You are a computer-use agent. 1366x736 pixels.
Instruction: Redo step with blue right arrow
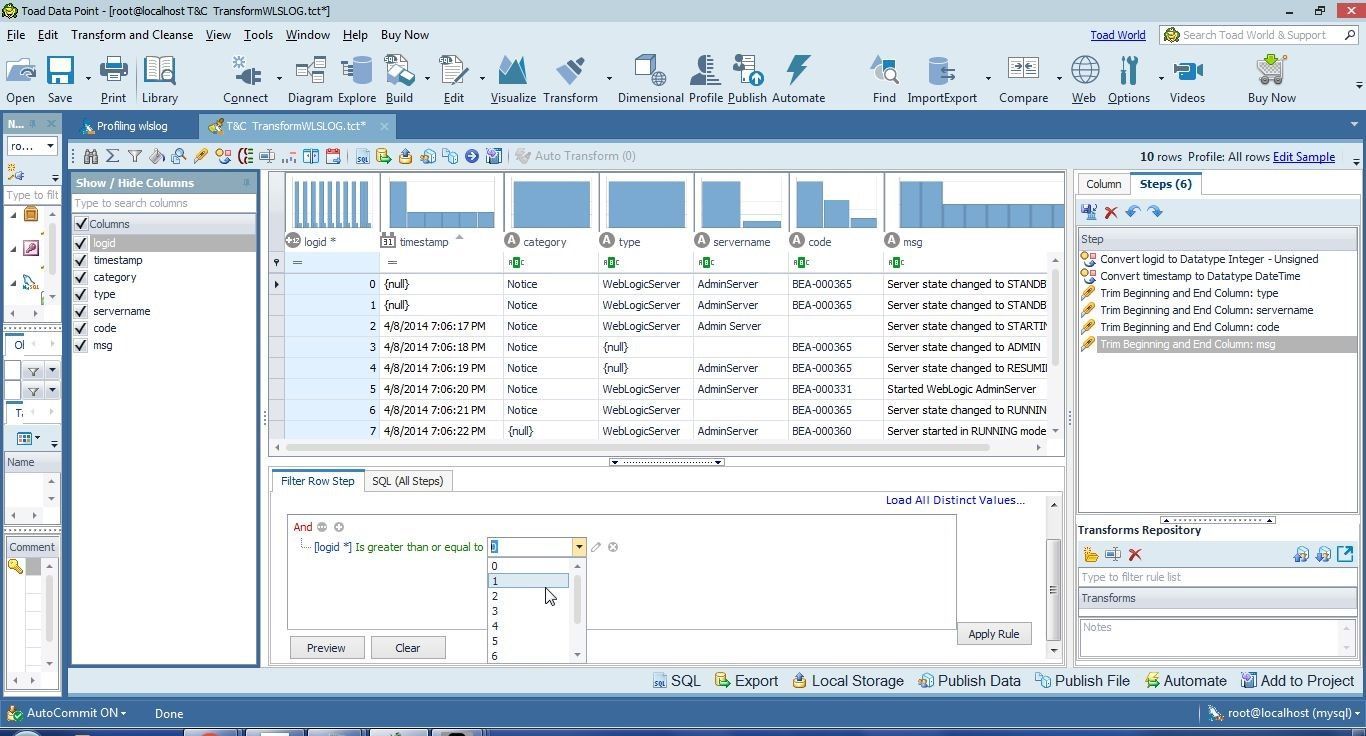tap(1155, 212)
